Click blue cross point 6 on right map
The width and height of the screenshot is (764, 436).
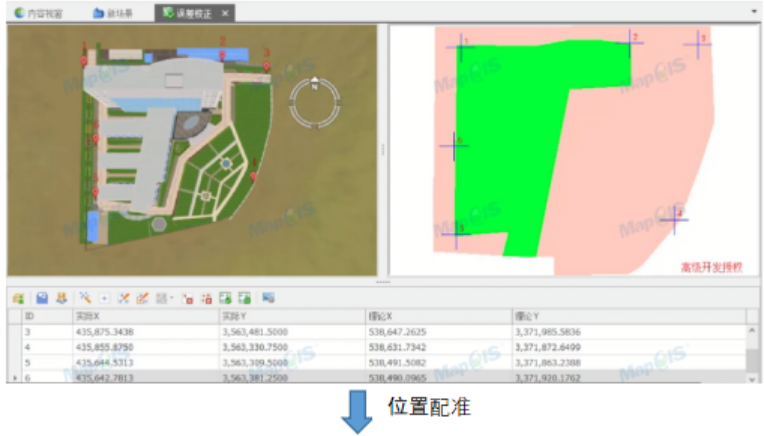point(454,146)
